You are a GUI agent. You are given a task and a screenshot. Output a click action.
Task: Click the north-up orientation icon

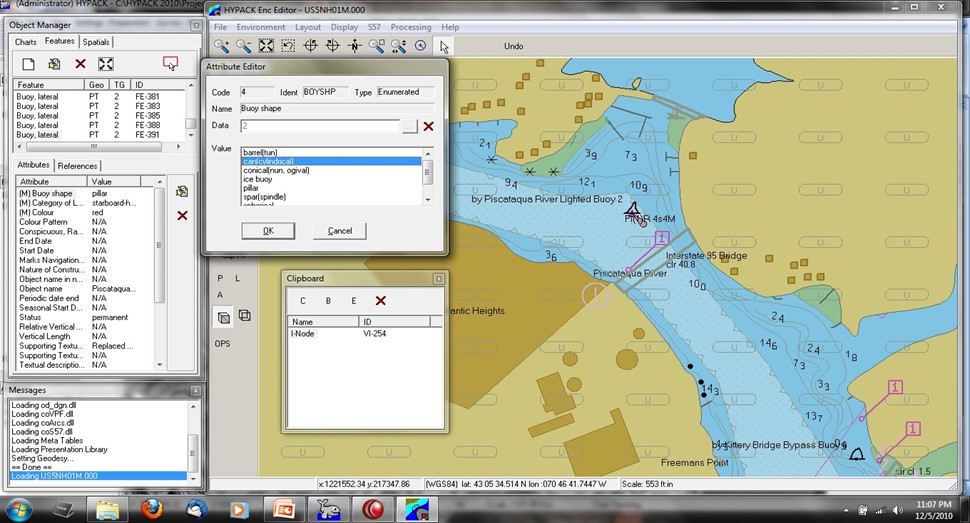point(354,46)
